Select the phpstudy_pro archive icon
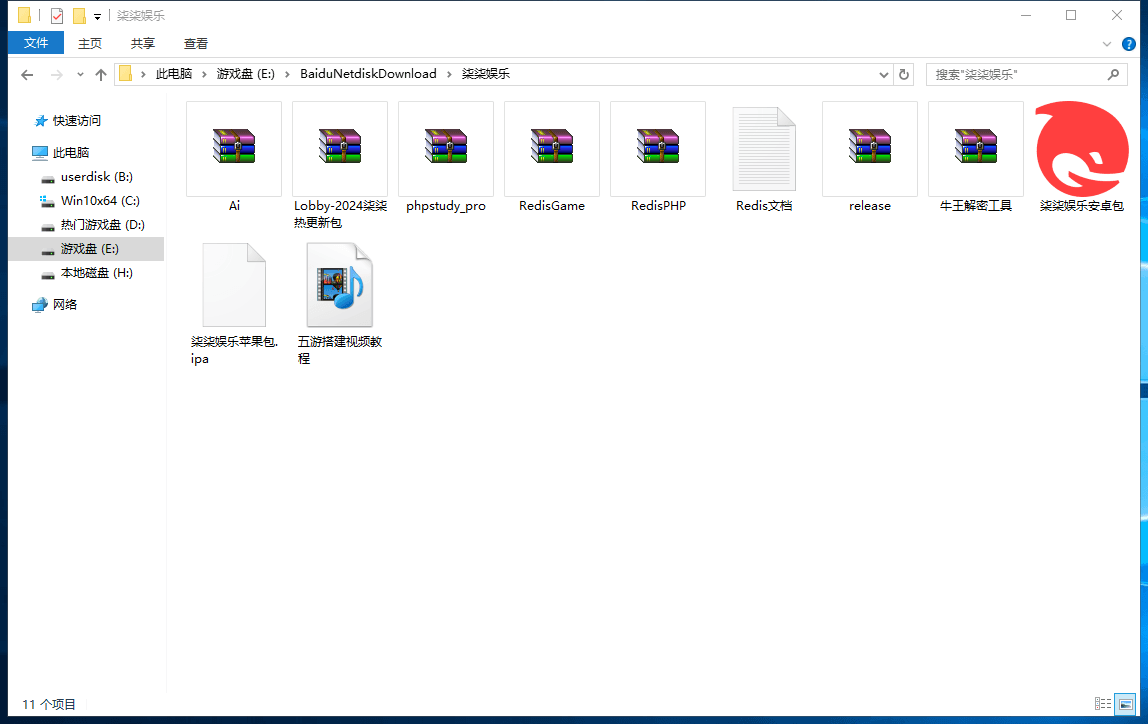 point(445,148)
